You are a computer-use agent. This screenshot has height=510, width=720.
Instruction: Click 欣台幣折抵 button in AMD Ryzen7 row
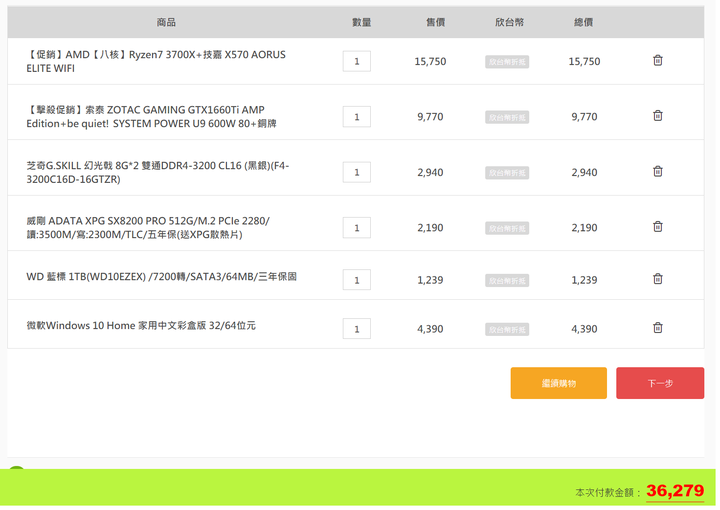[x=507, y=62]
